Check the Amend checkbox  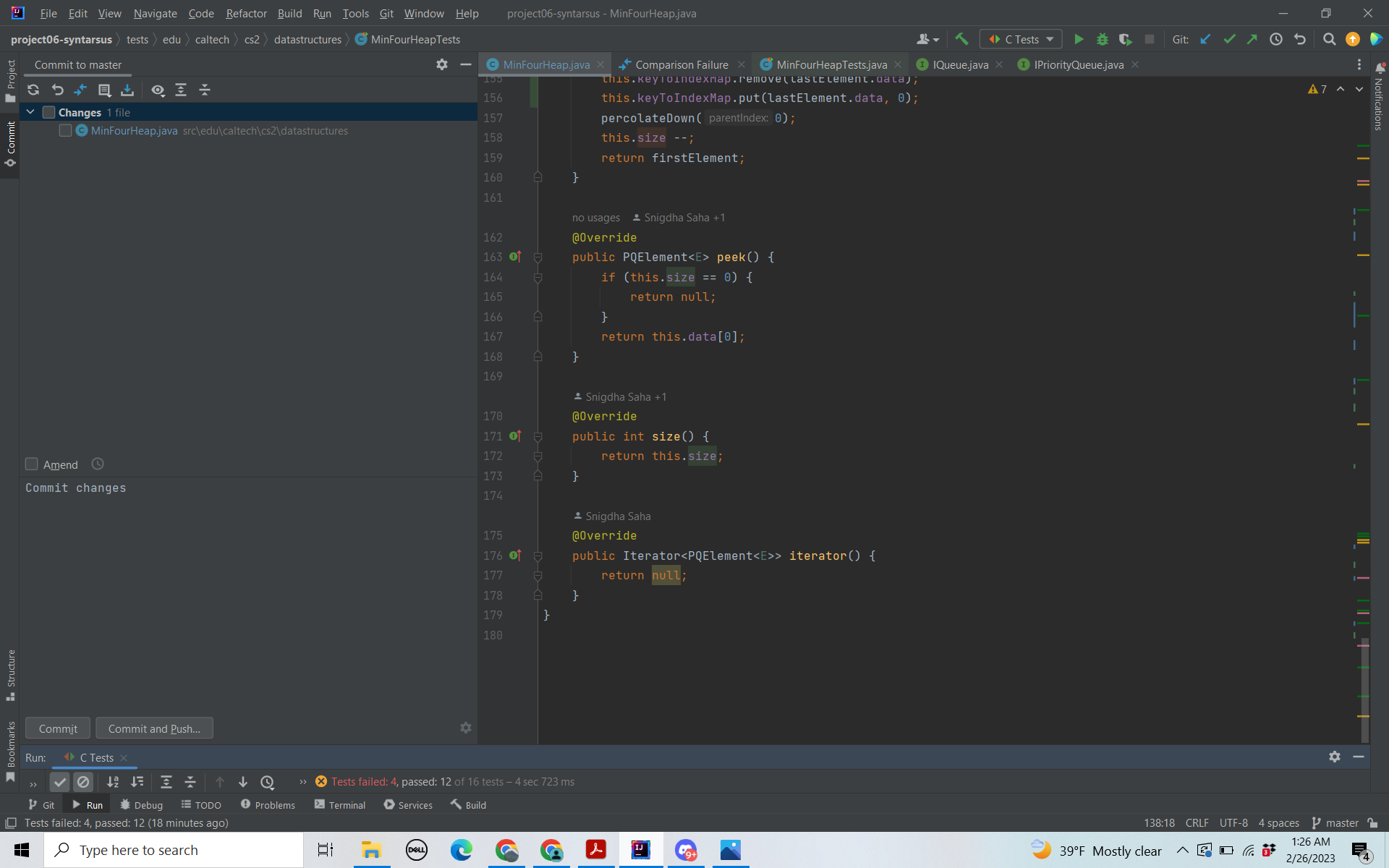click(32, 464)
